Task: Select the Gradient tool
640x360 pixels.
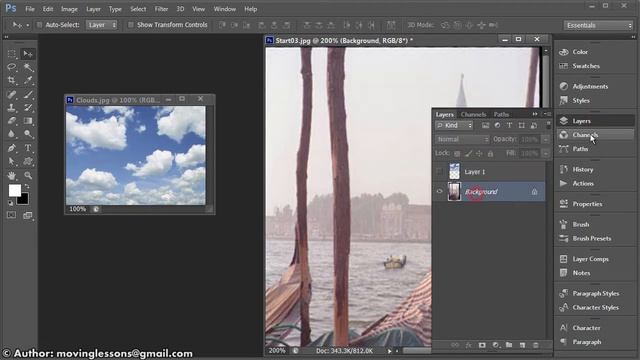Action: [x=28, y=121]
